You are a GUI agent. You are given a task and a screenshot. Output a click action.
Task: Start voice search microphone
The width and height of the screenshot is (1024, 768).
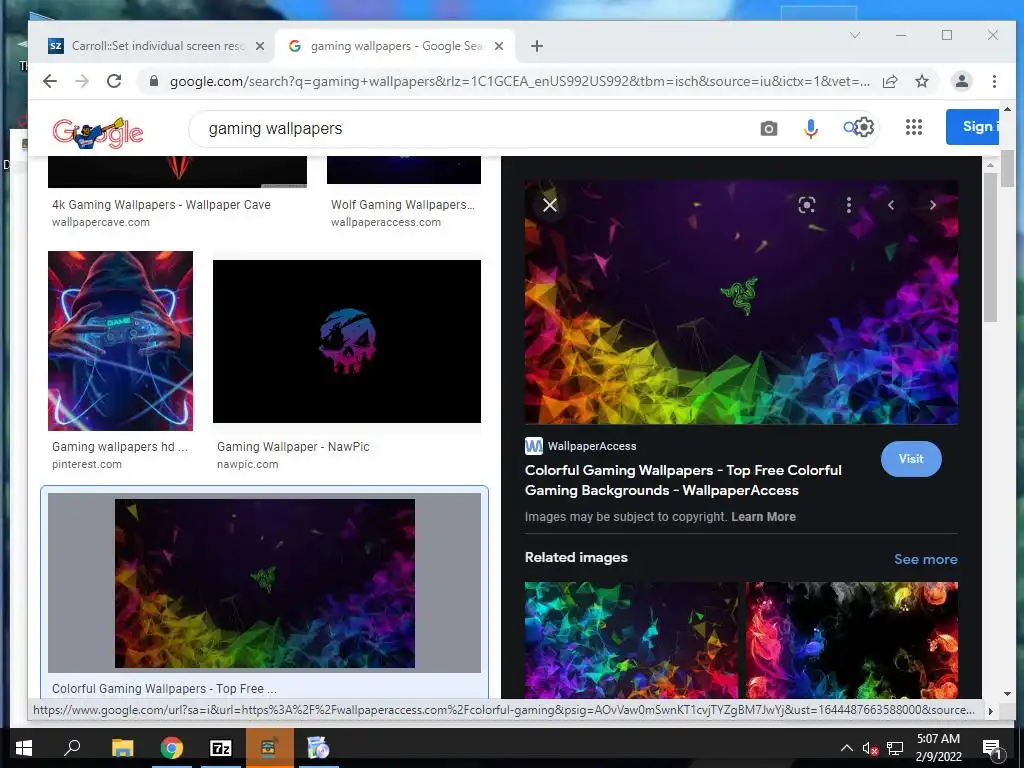pyautogui.click(x=810, y=129)
